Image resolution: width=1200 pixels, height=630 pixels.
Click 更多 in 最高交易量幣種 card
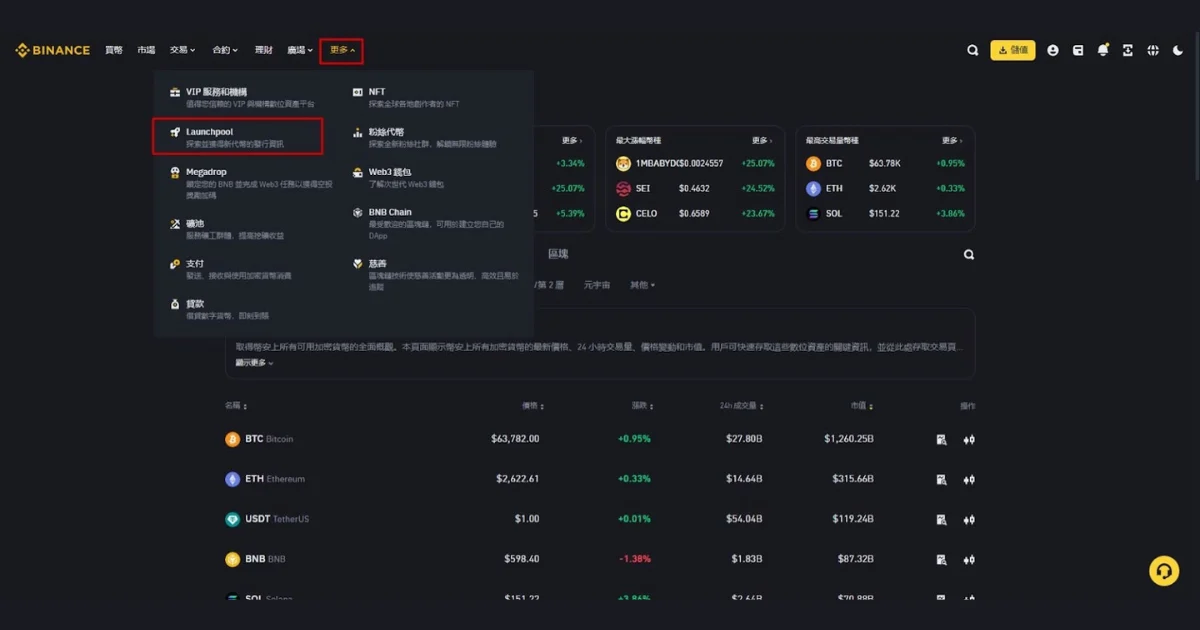(953, 141)
